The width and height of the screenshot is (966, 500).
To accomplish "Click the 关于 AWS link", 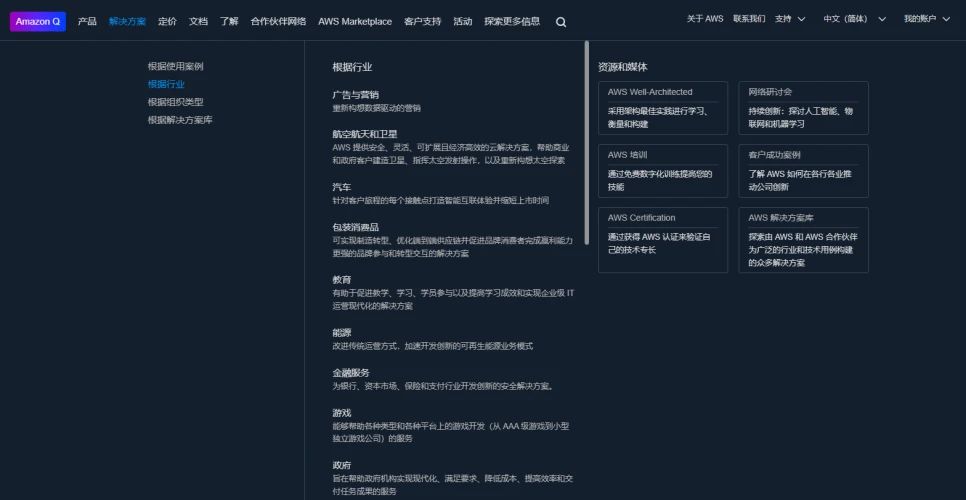I will [705, 19].
